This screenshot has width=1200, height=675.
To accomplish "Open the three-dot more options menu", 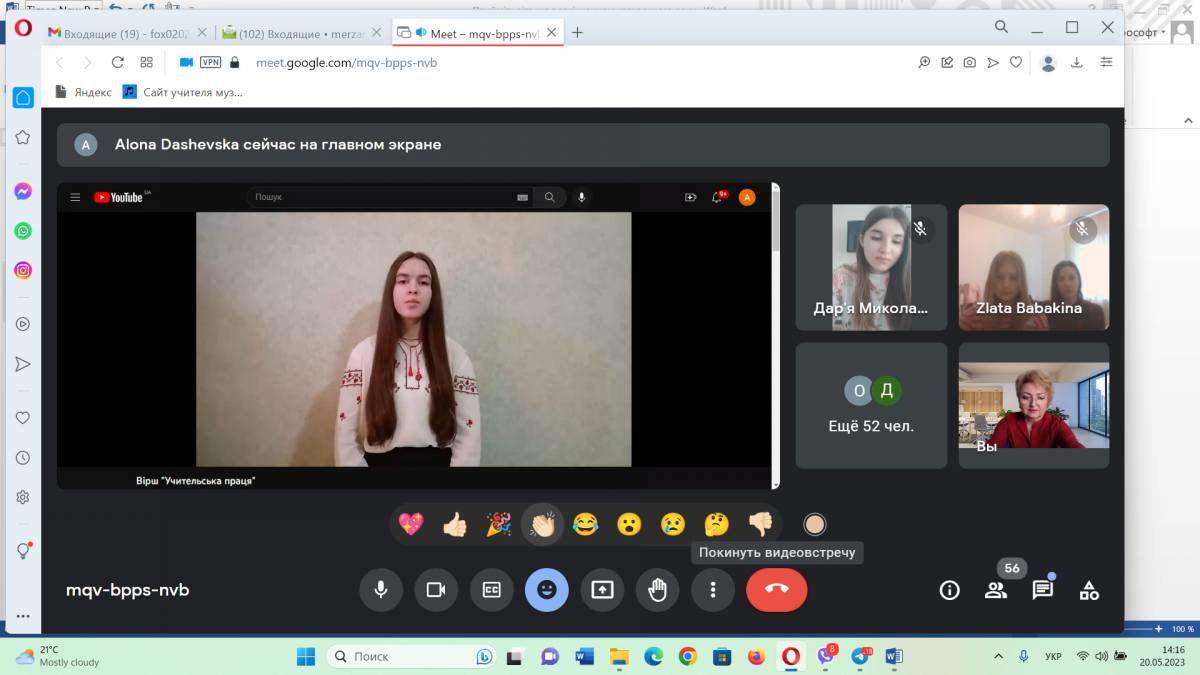I will pyautogui.click(x=713, y=590).
